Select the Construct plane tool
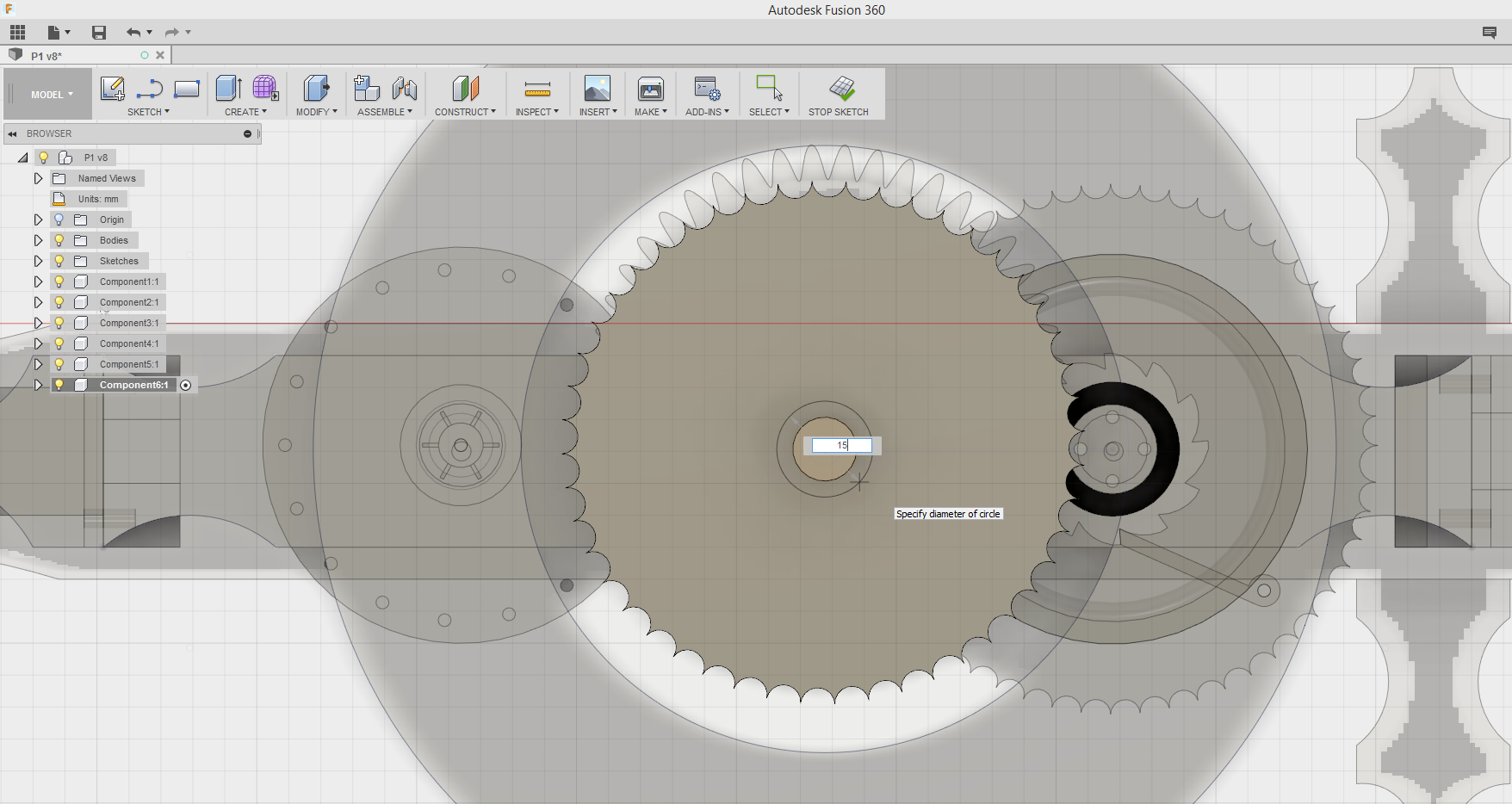The width and height of the screenshot is (1512, 804). point(466,88)
